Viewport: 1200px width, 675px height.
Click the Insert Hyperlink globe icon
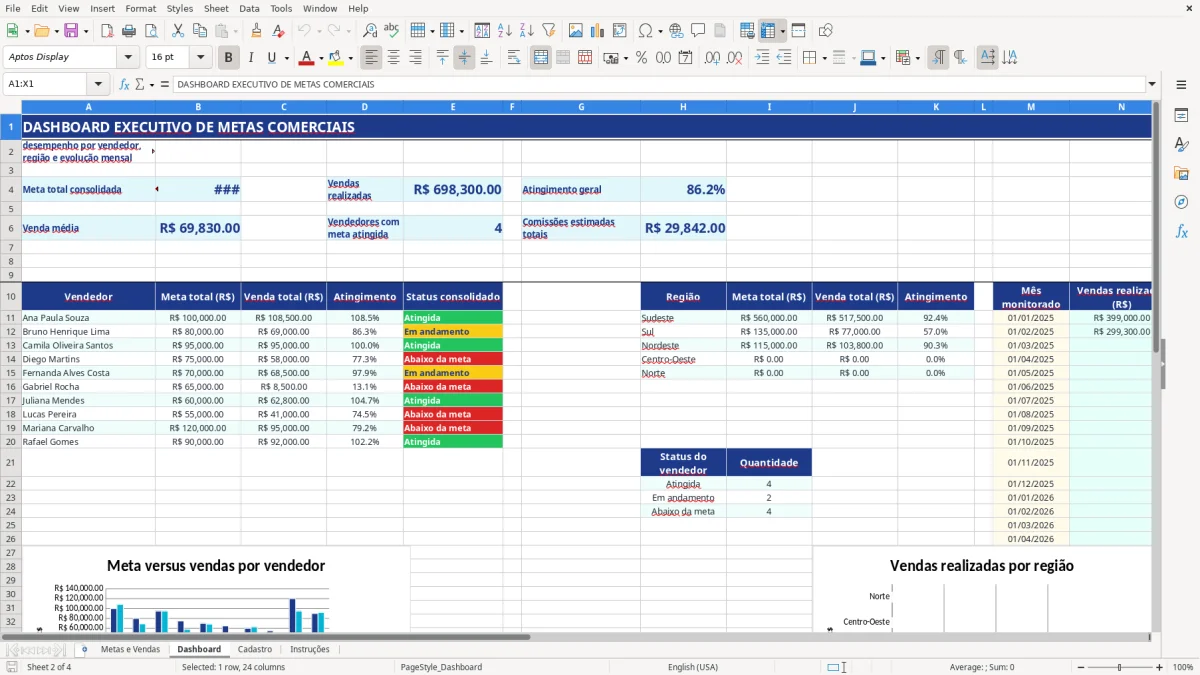tap(676, 31)
